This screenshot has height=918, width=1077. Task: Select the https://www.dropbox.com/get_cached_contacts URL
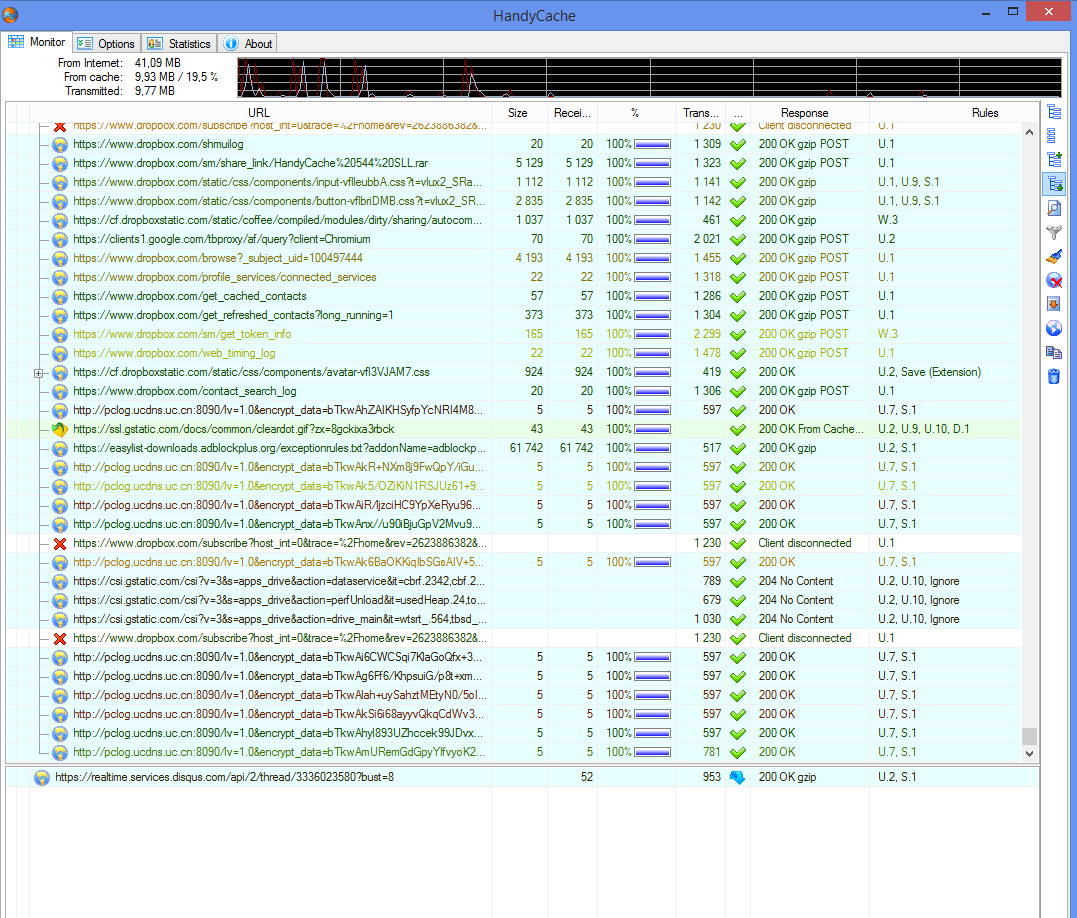[190, 296]
